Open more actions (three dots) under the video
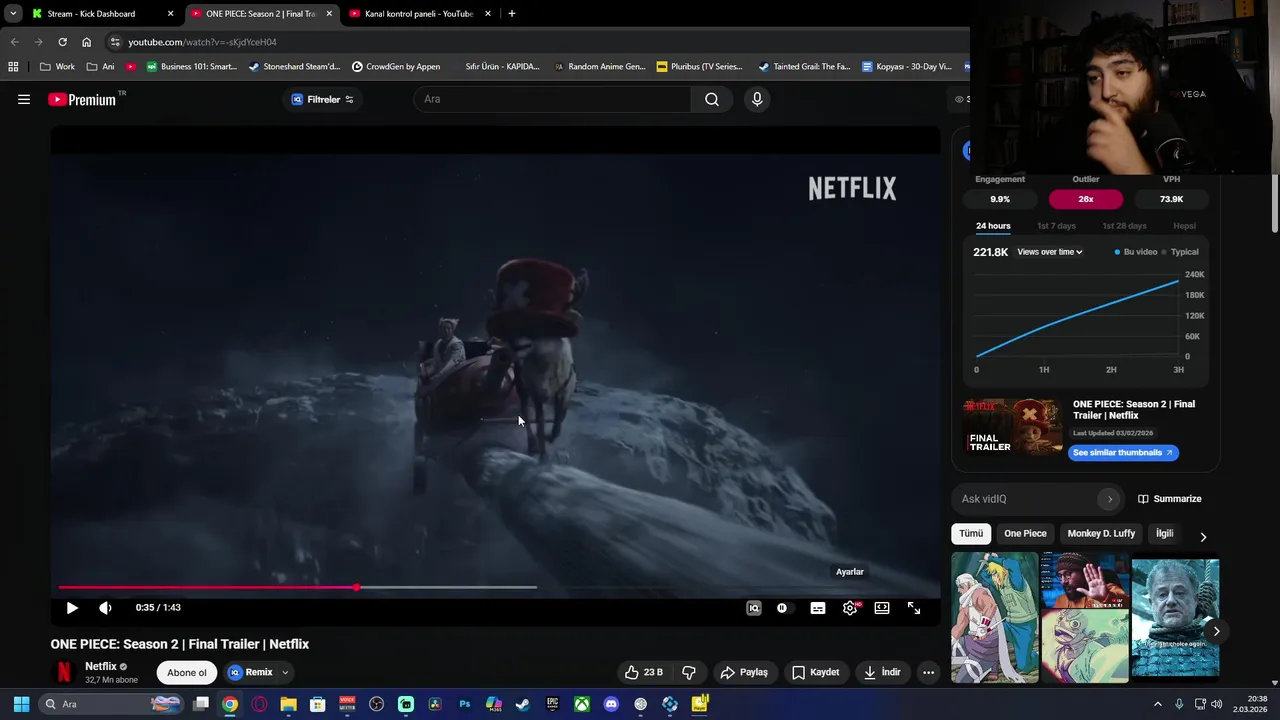Viewport: 1280px width, 720px height. pyautogui.click(x=928, y=672)
